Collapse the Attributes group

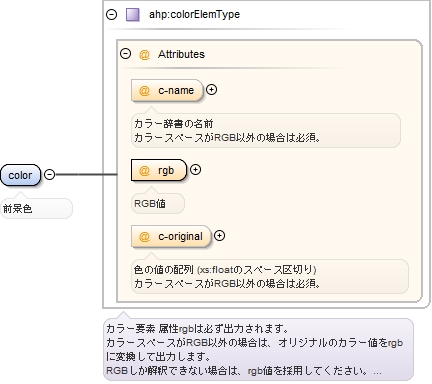pos(125,54)
